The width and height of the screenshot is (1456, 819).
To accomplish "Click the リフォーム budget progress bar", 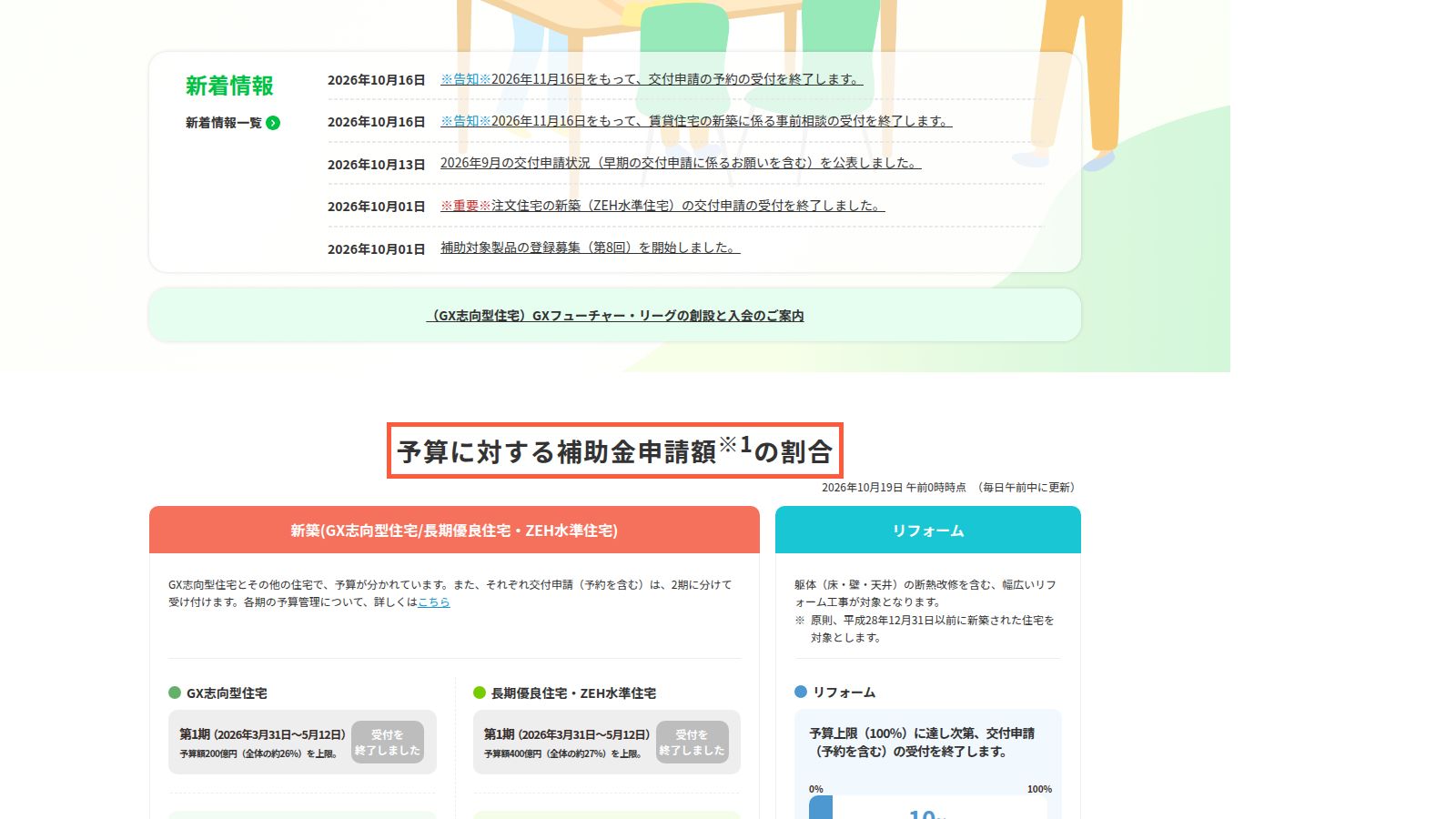I will 928,807.
